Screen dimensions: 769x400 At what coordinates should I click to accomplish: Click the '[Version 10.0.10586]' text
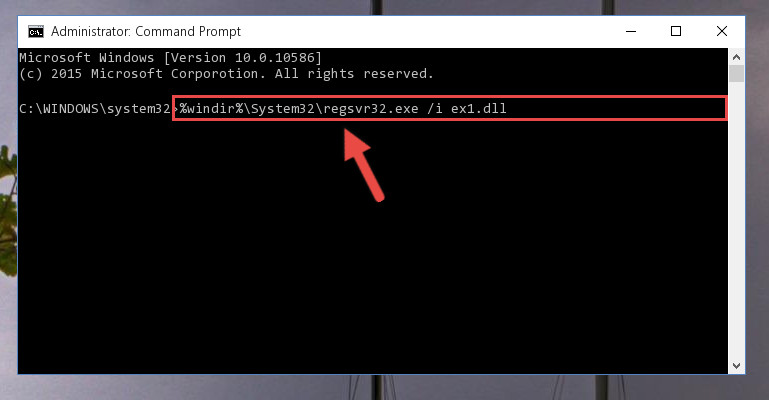pos(243,57)
